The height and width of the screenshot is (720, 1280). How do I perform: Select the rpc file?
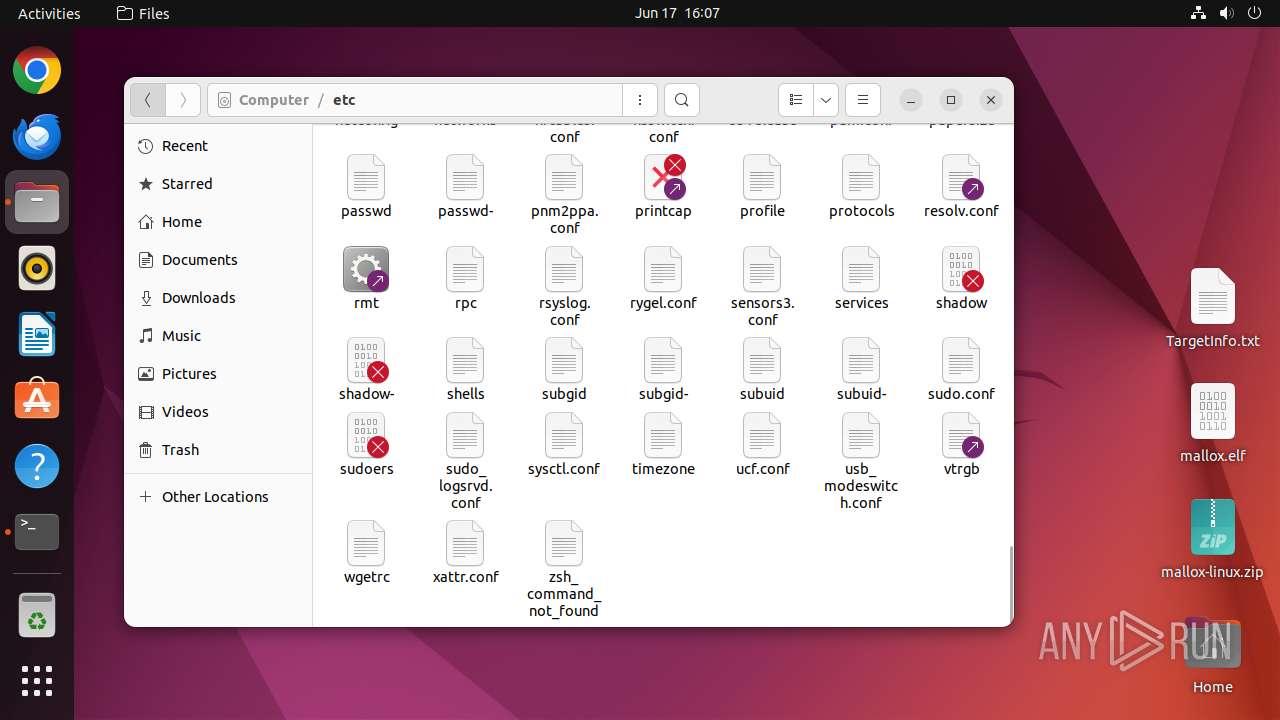465,269
